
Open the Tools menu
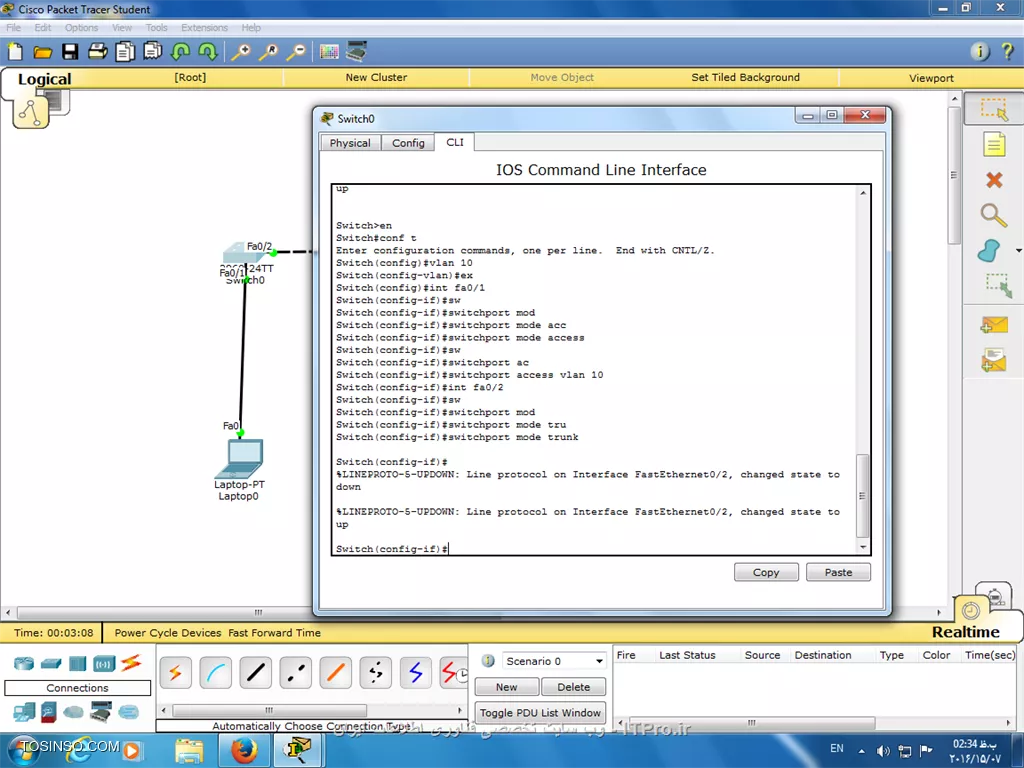pos(156,27)
